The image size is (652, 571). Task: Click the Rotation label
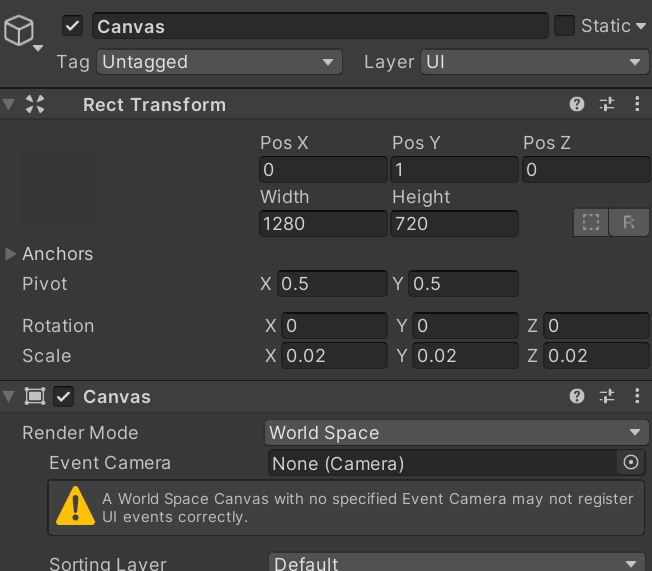point(58,326)
